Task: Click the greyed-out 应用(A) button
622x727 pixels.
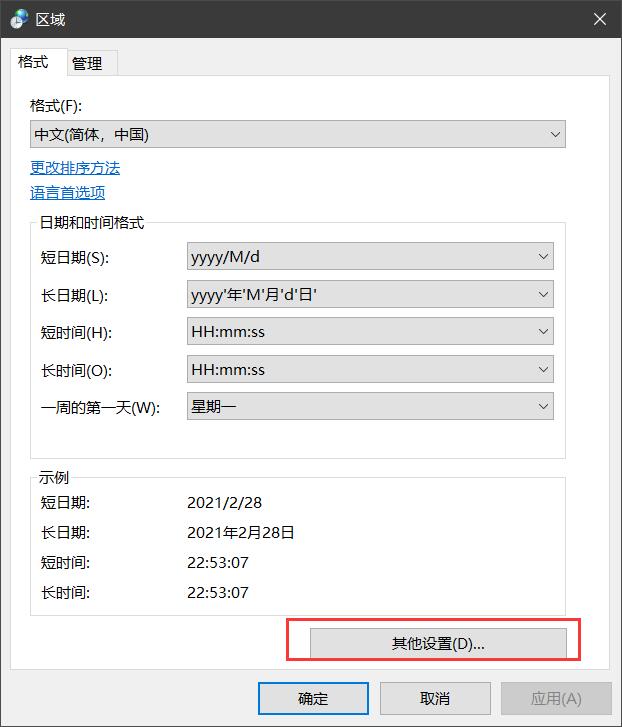Action: (556, 698)
